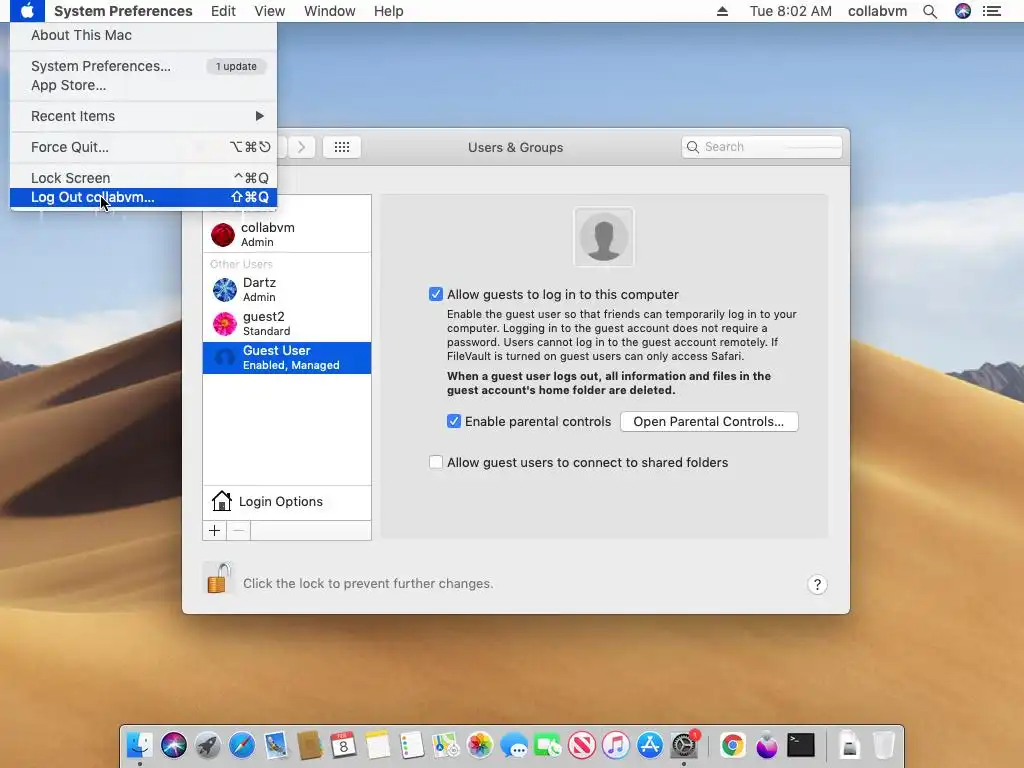
Task: Open Finder from the Dock
Action: pos(139,745)
